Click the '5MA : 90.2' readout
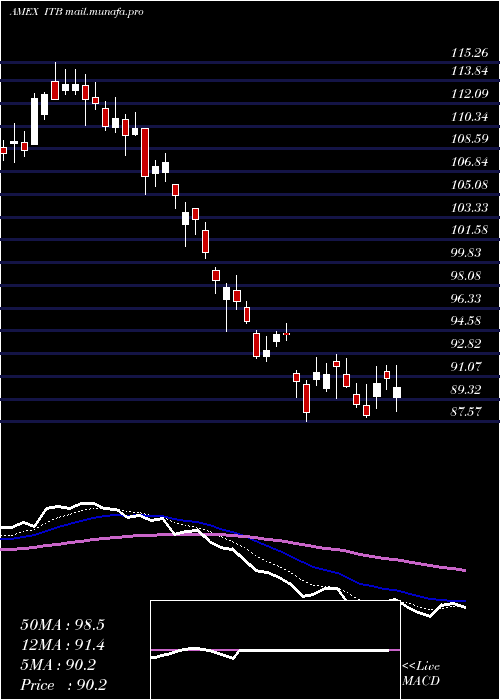The image size is (500, 700). 58,665
